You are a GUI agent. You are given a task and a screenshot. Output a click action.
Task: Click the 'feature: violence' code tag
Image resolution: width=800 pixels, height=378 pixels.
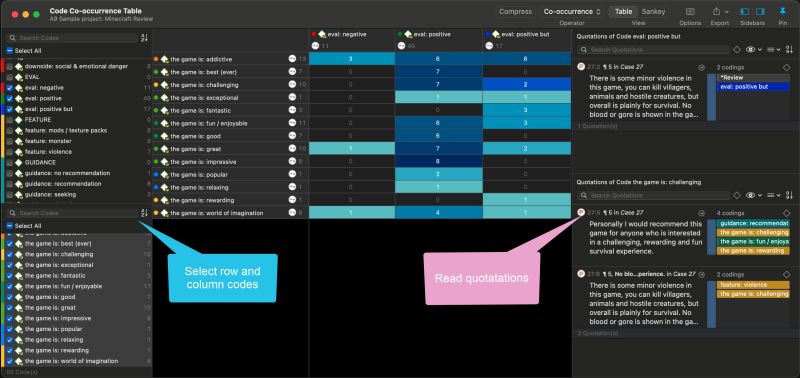(753, 285)
